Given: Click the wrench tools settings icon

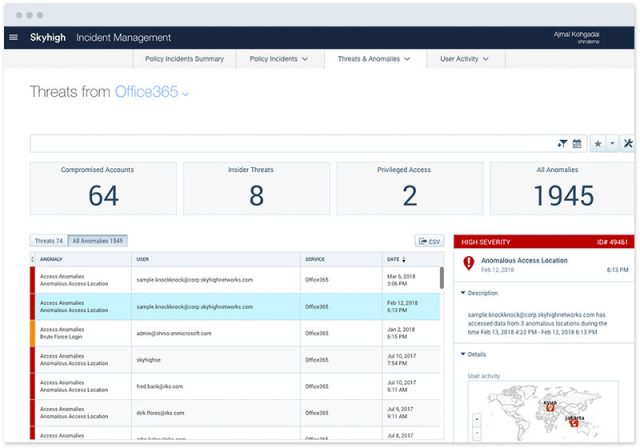Looking at the screenshot, I should point(628,144).
